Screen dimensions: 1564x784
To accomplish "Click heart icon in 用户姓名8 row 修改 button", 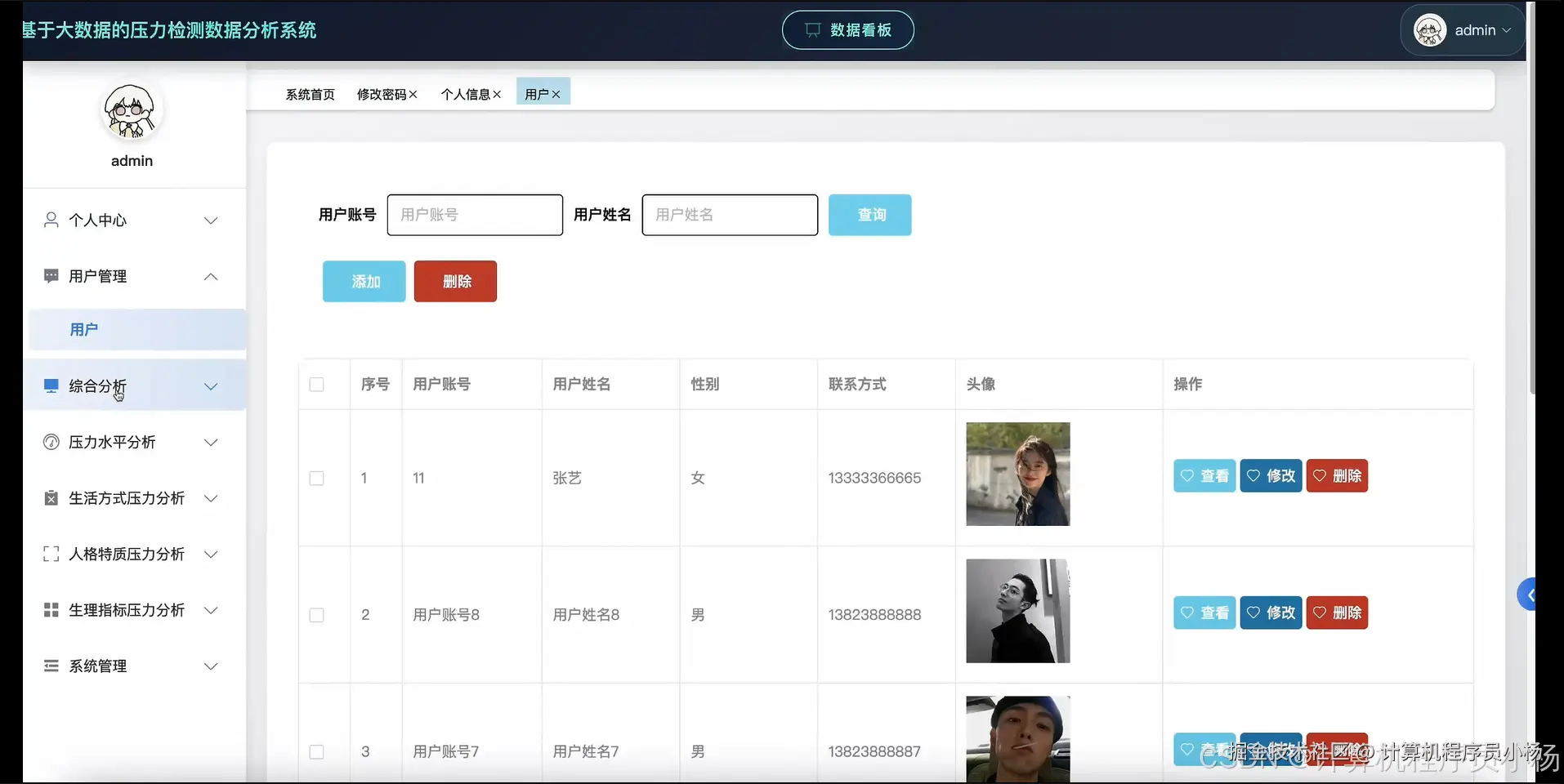I will 1253,612.
